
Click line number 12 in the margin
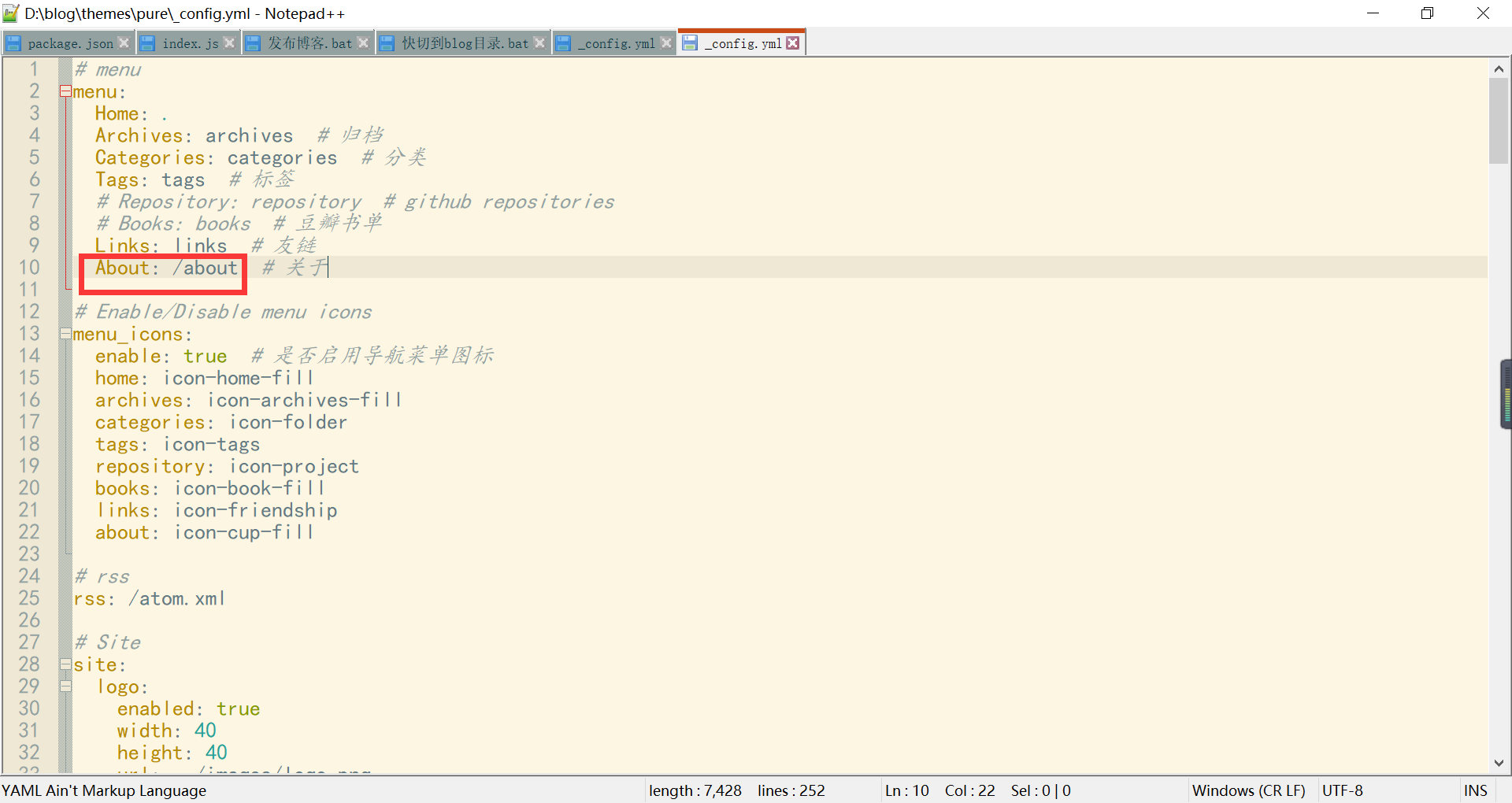29,312
